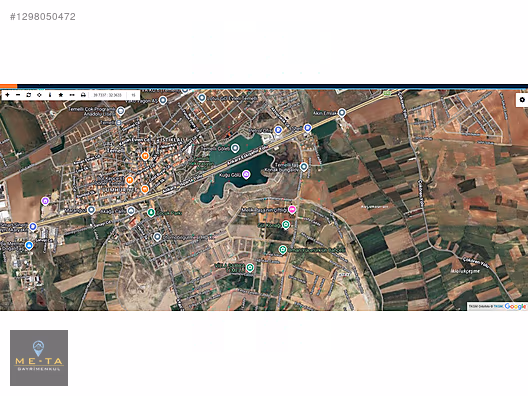Click the Akın Emlak location marker
The width and height of the screenshot is (528, 396).
click(342, 112)
